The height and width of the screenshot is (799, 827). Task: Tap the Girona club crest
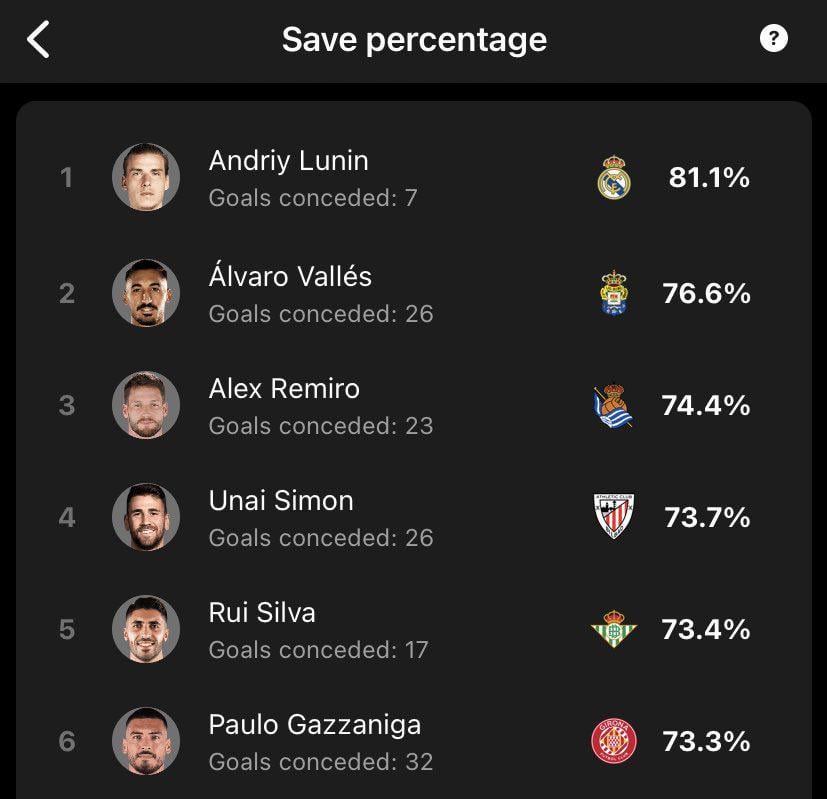click(613, 742)
